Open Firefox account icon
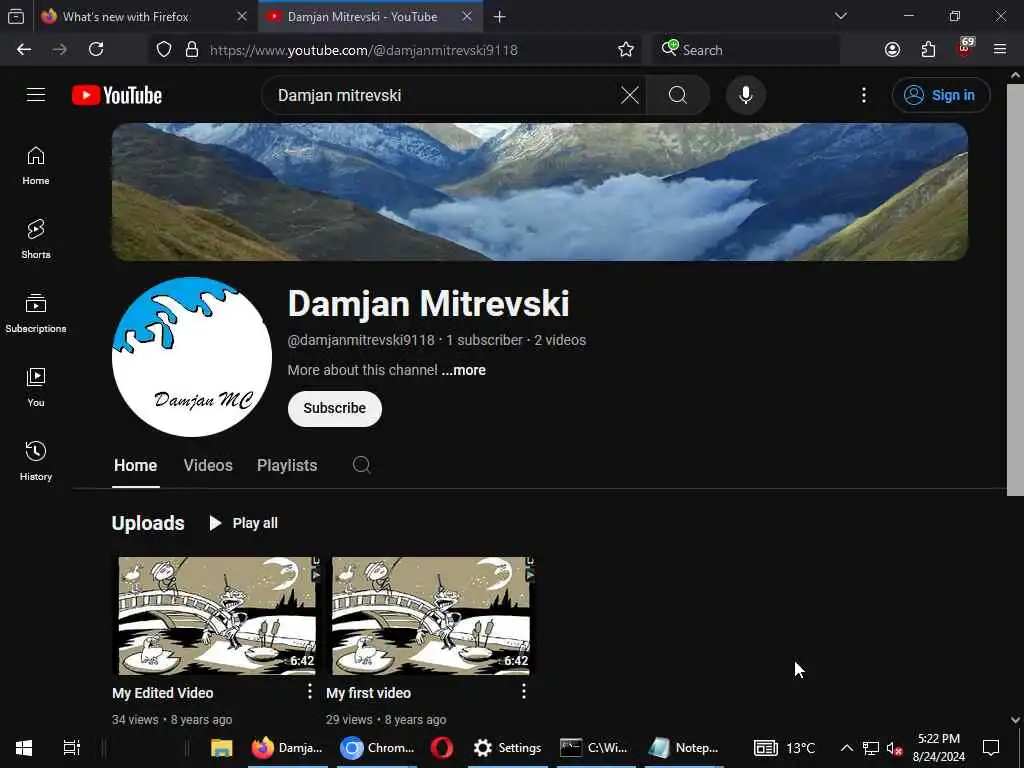The height and width of the screenshot is (768, 1024). [x=892, y=50]
